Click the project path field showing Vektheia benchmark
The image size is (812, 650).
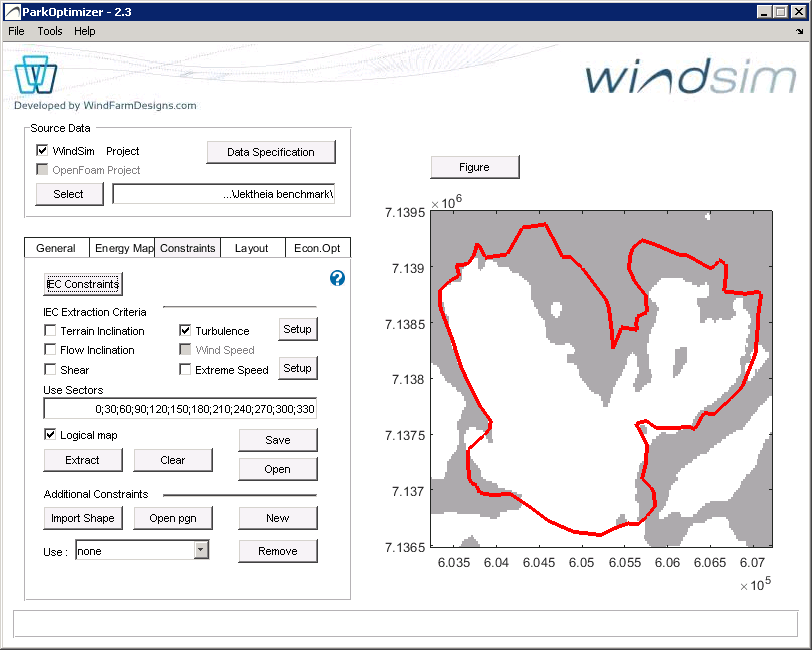tap(224, 194)
